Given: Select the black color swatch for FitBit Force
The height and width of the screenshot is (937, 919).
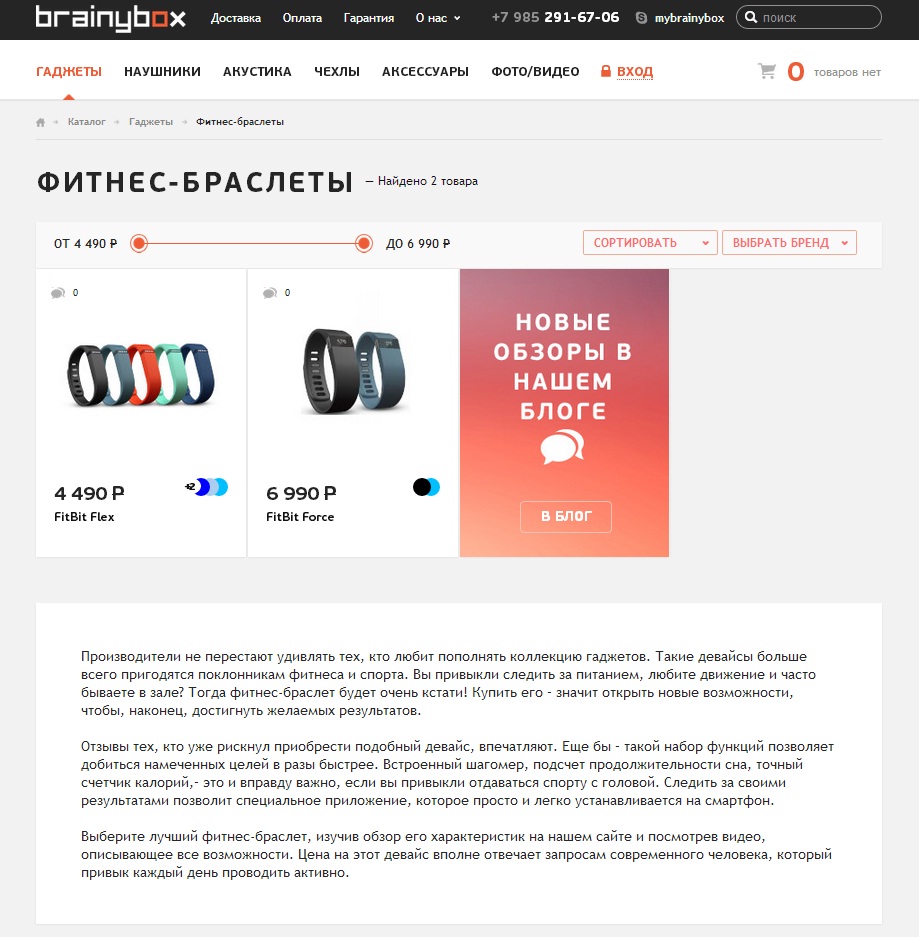Looking at the screenshot, I should [421, 487].
